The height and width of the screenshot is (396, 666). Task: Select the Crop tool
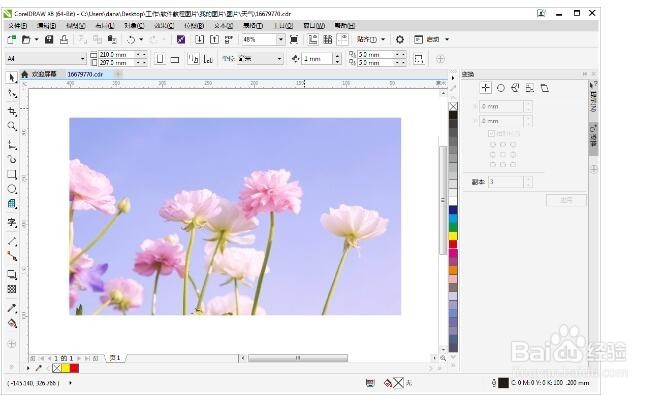pyautogui.click(x=12, y=111)
